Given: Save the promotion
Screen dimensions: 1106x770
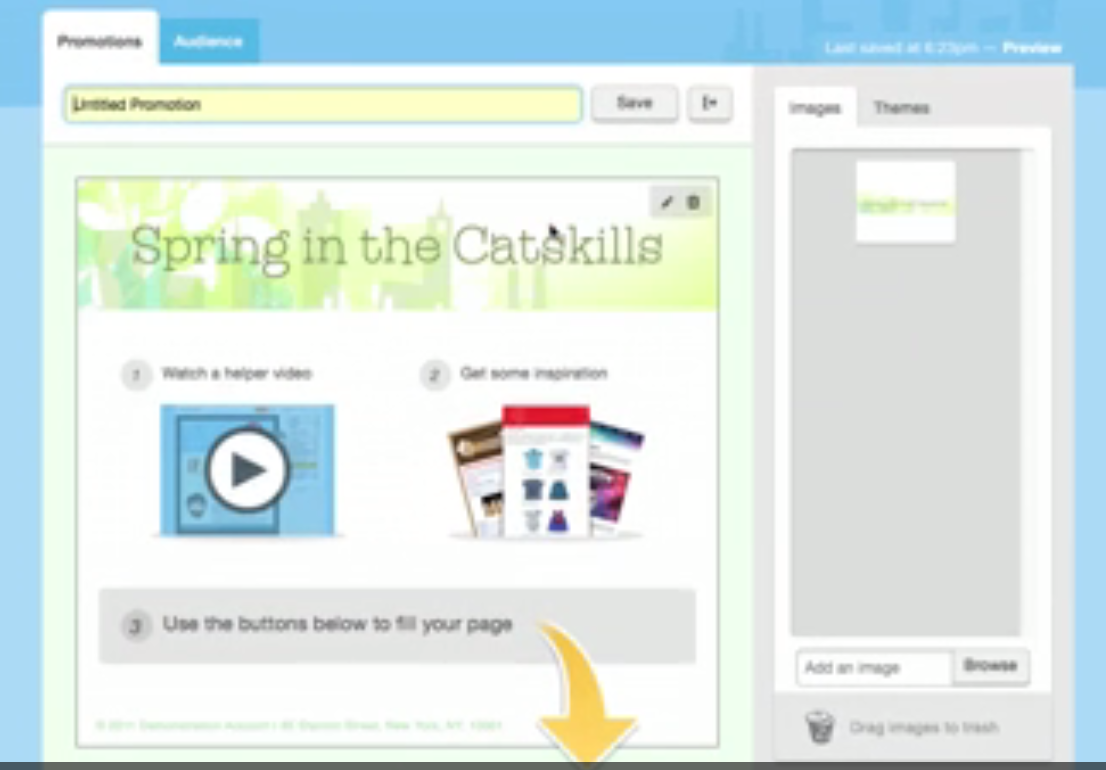Looking at the screenshot, I should pyautogui.click(x=634, y=103).
